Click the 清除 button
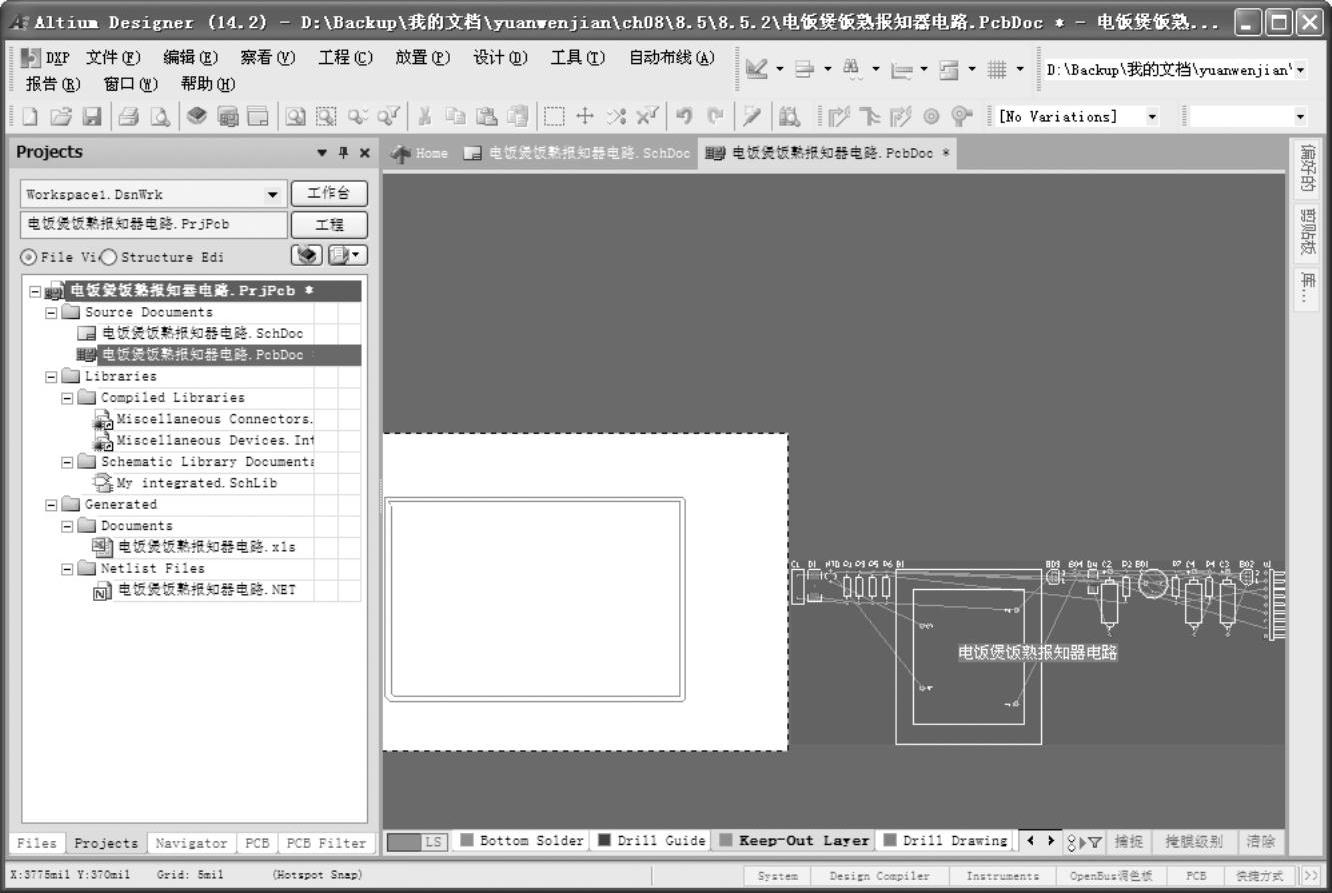The height and width of the screenshot is (893, 1332). [1260, 842]
